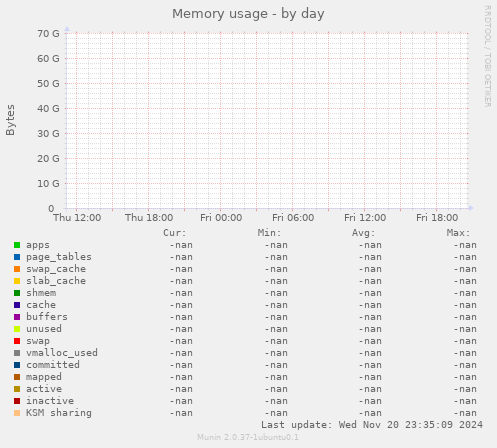Click the '20 G' y-axis tick label
This screenshot has height=448, width=497.
pyautogui.click(x=48, y=158)
